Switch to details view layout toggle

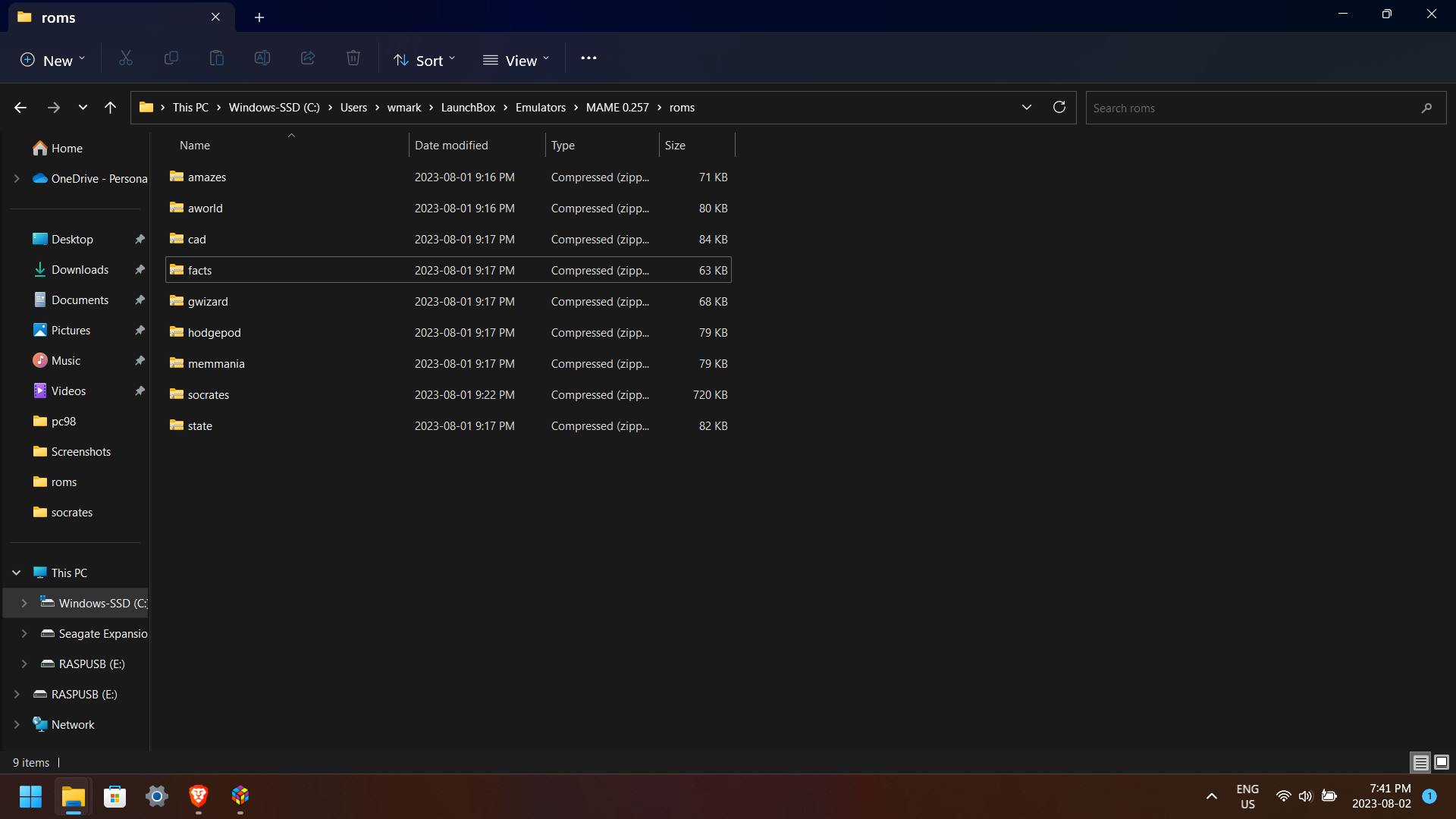click(x=1420, y=762)
